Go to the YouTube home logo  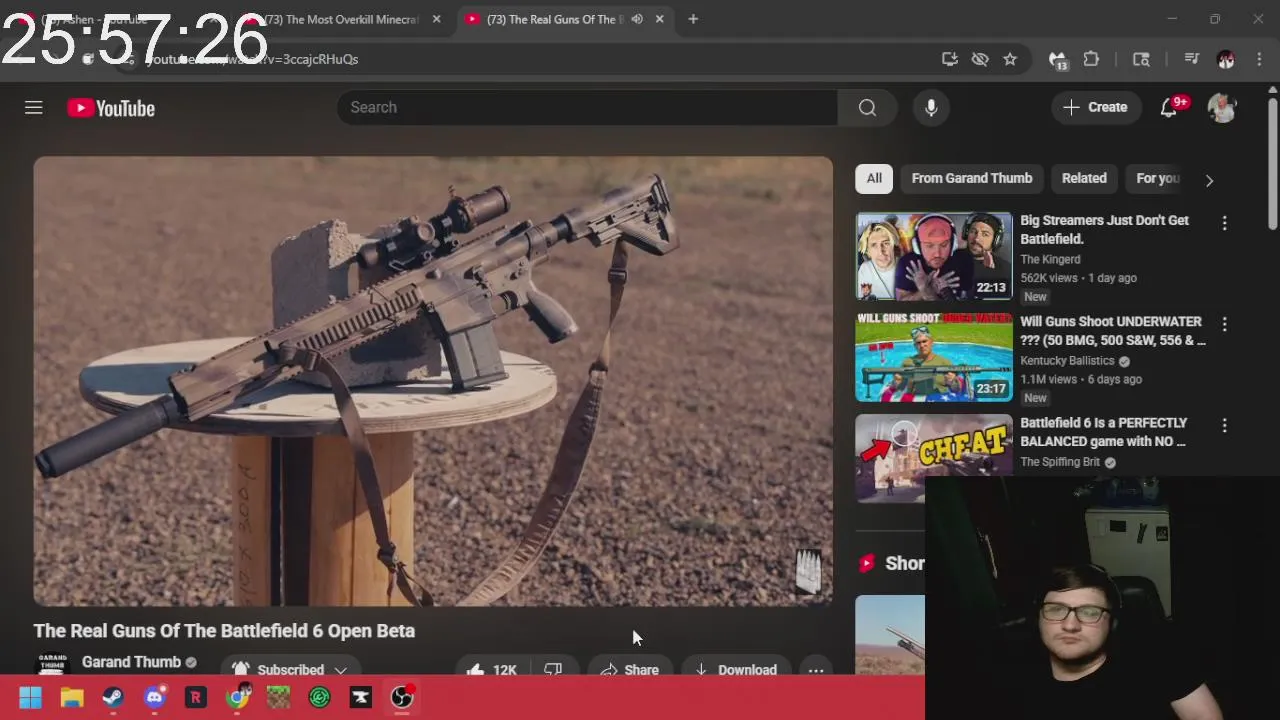[111, 108]
